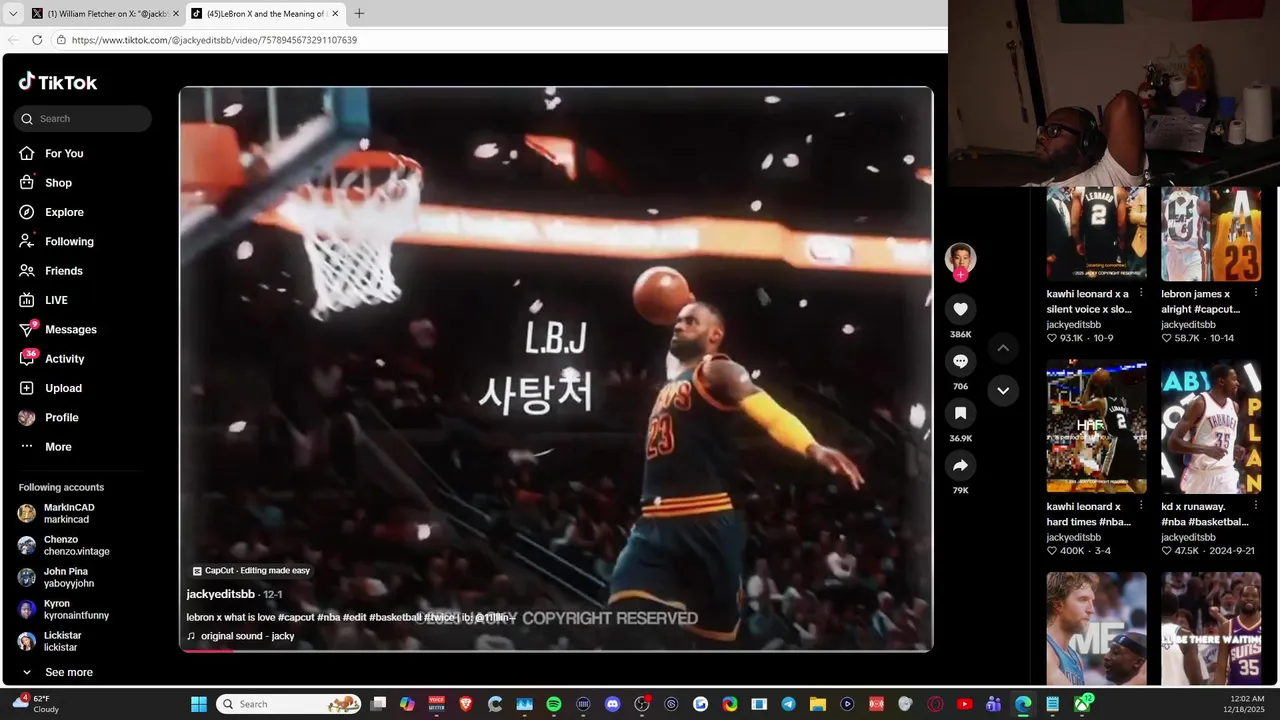Go to the Explore page

tap(64, 212)
